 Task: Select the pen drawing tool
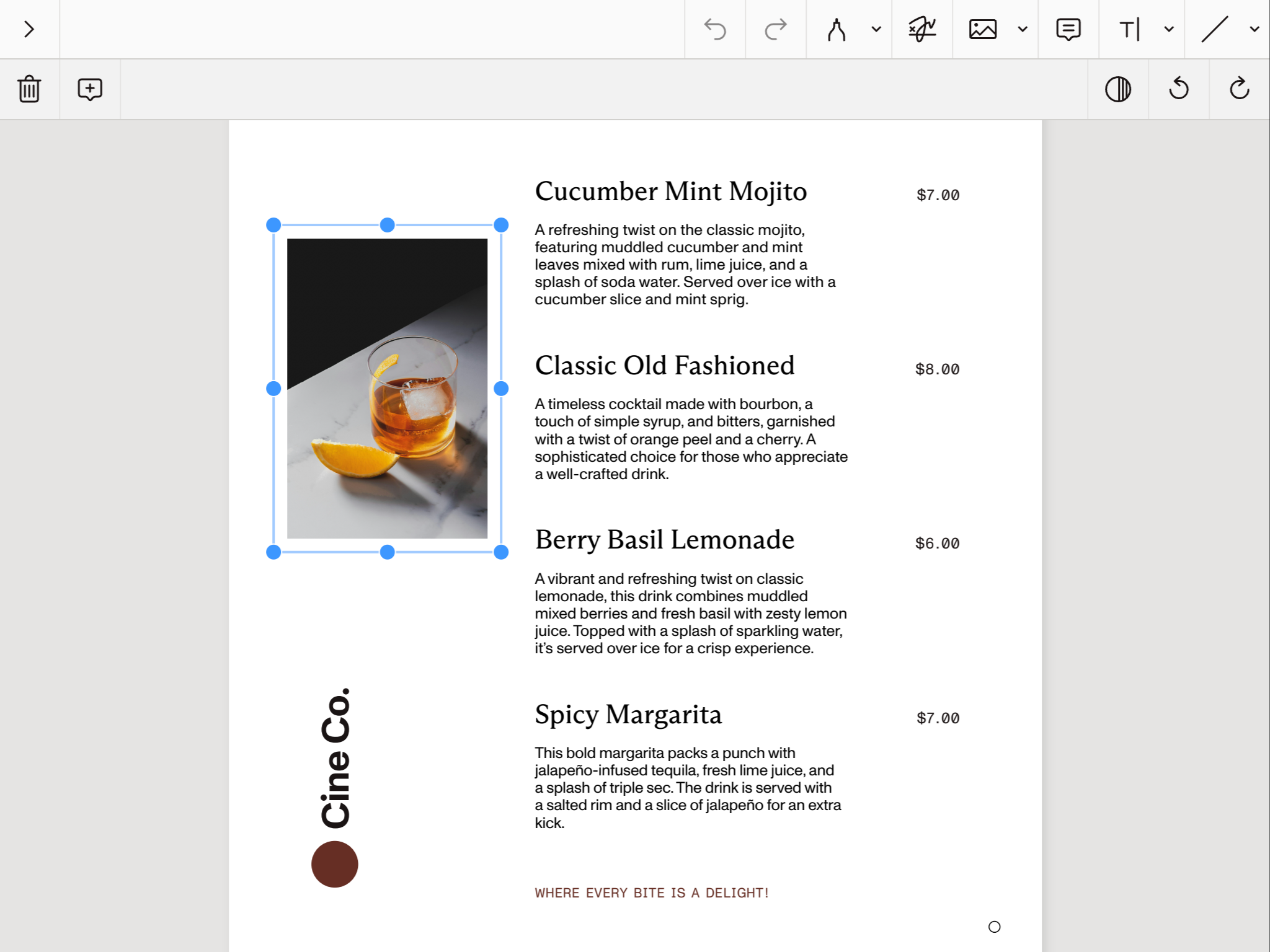tap(837, 29)
